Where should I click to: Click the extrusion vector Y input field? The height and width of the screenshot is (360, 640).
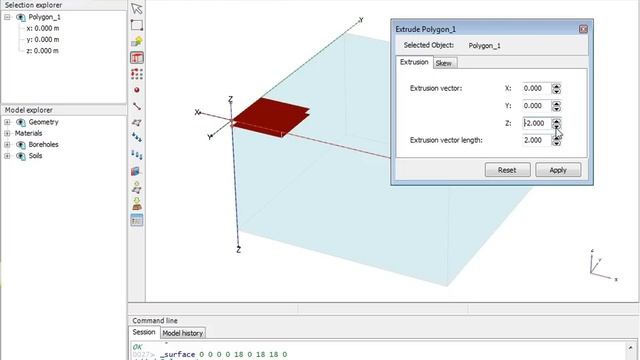(x=537, y=106)
